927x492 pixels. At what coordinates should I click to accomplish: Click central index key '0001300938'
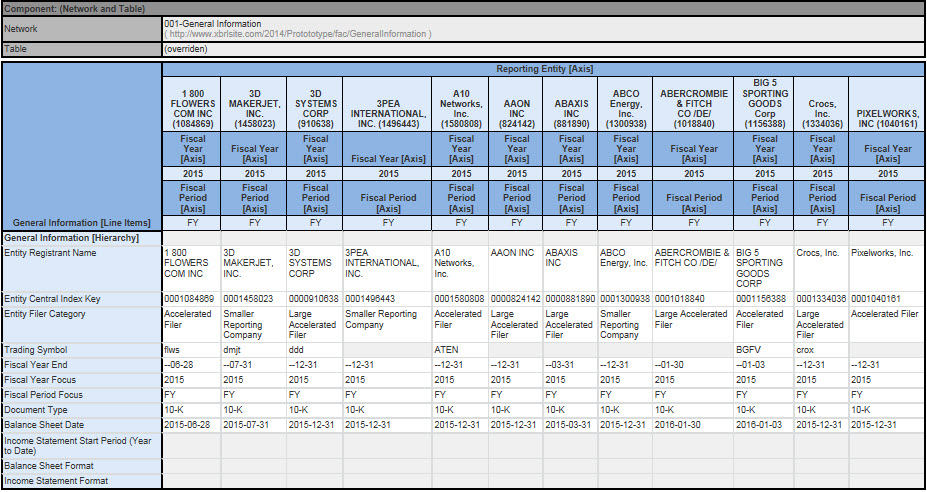pyautogui.click(x=625, y=299)
